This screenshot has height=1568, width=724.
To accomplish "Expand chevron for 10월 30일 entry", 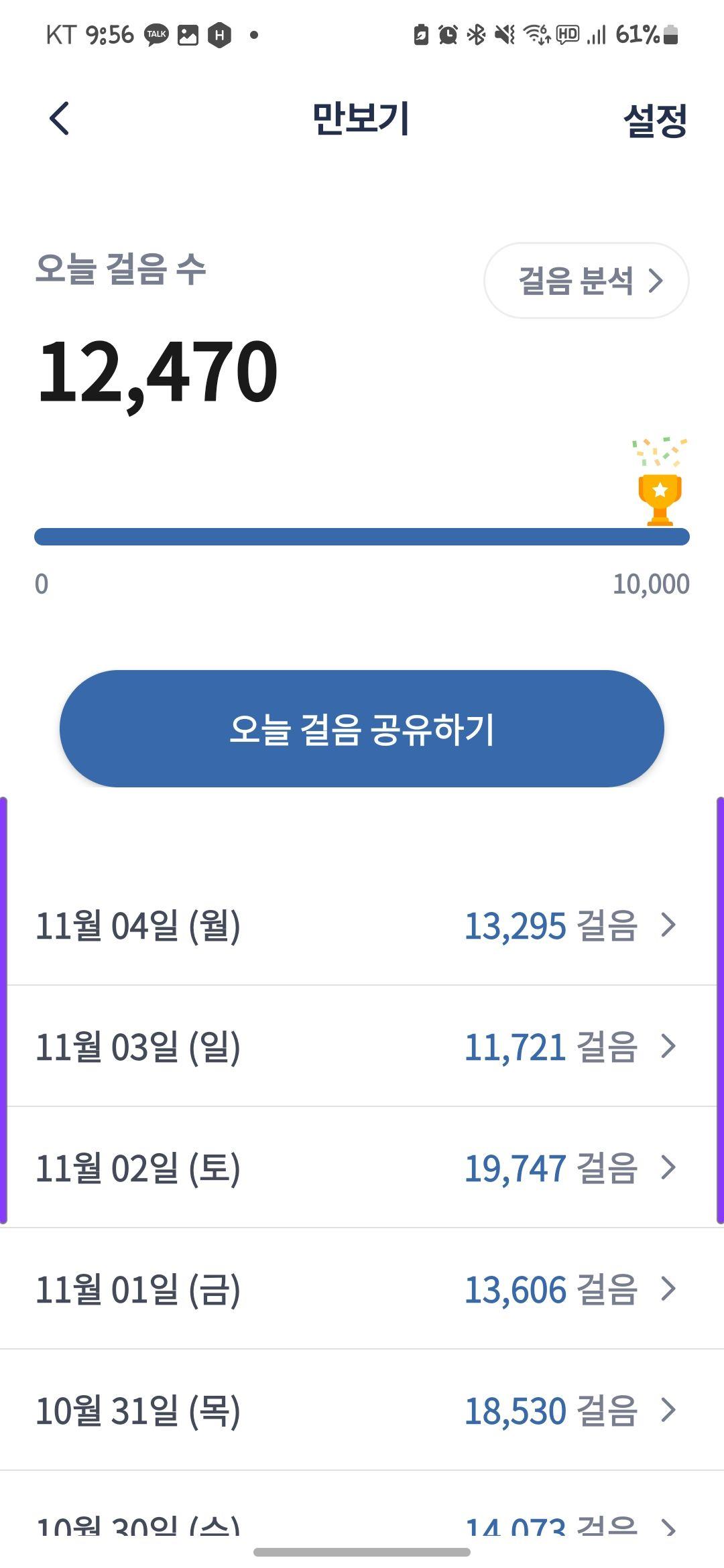I will point(668,1528).
